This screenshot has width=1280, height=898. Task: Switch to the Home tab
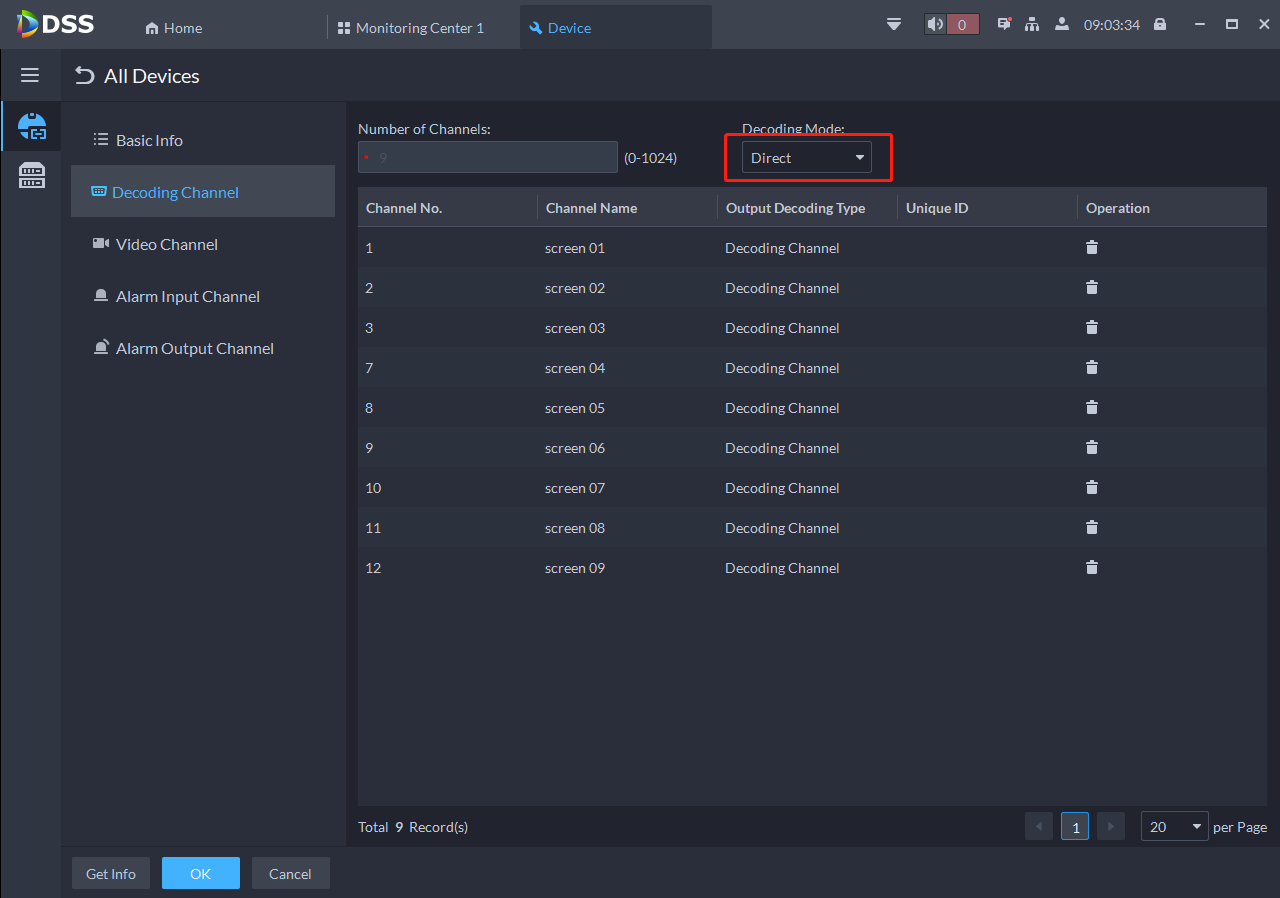point(174,28)
